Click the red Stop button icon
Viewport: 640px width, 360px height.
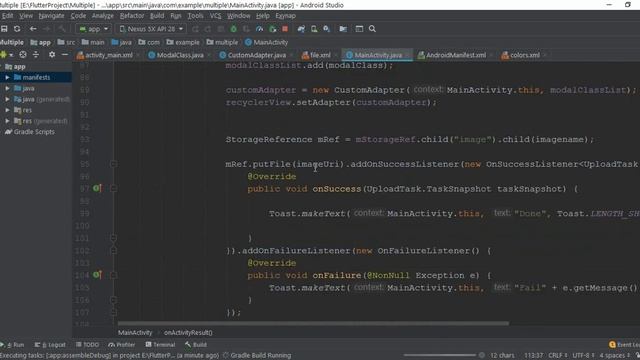[x=285, y=29]
